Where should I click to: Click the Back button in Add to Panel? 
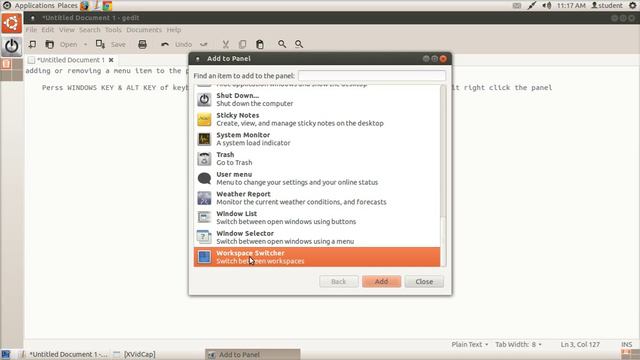pos(338,281)
